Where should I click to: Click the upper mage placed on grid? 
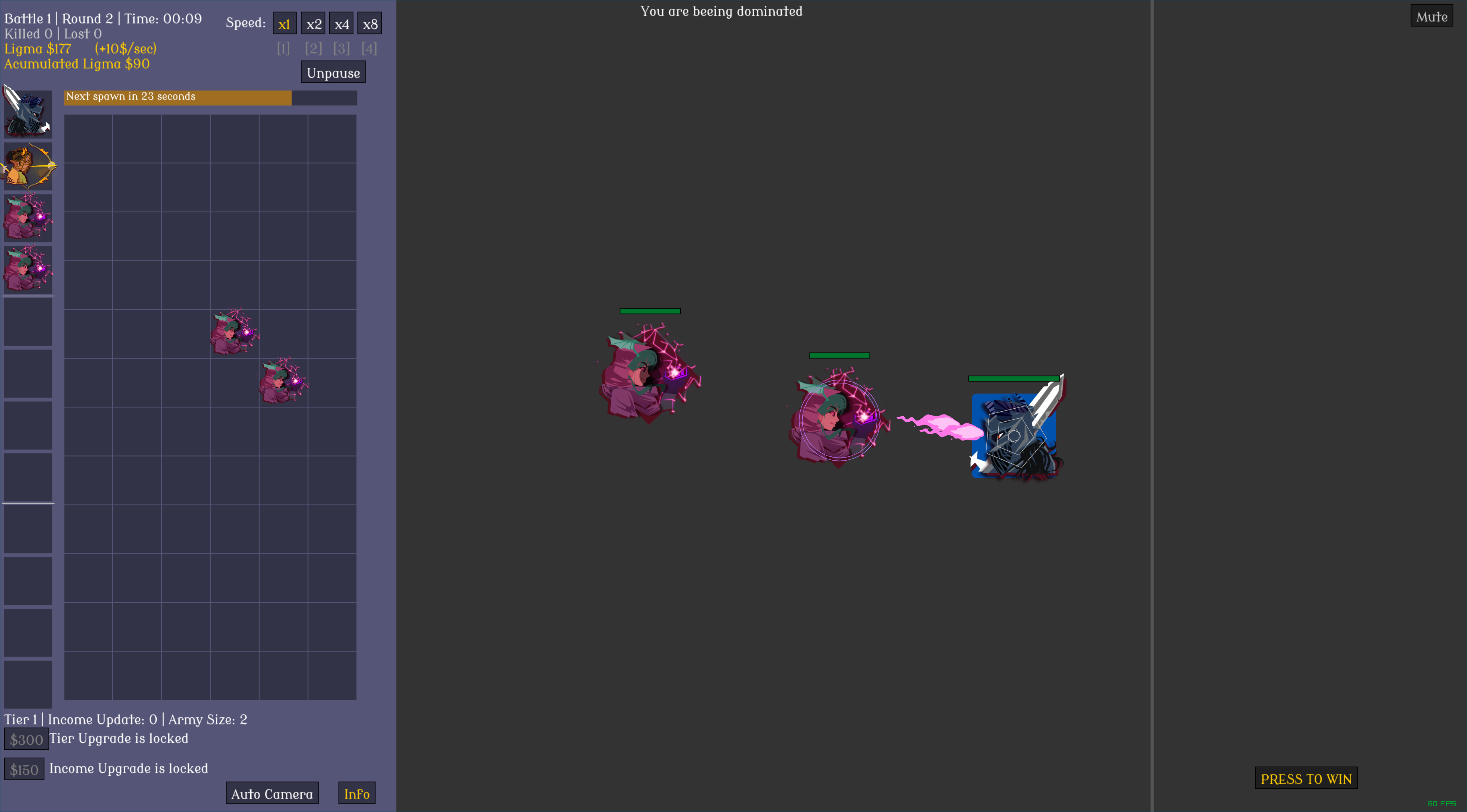click(x=234, y=333)
